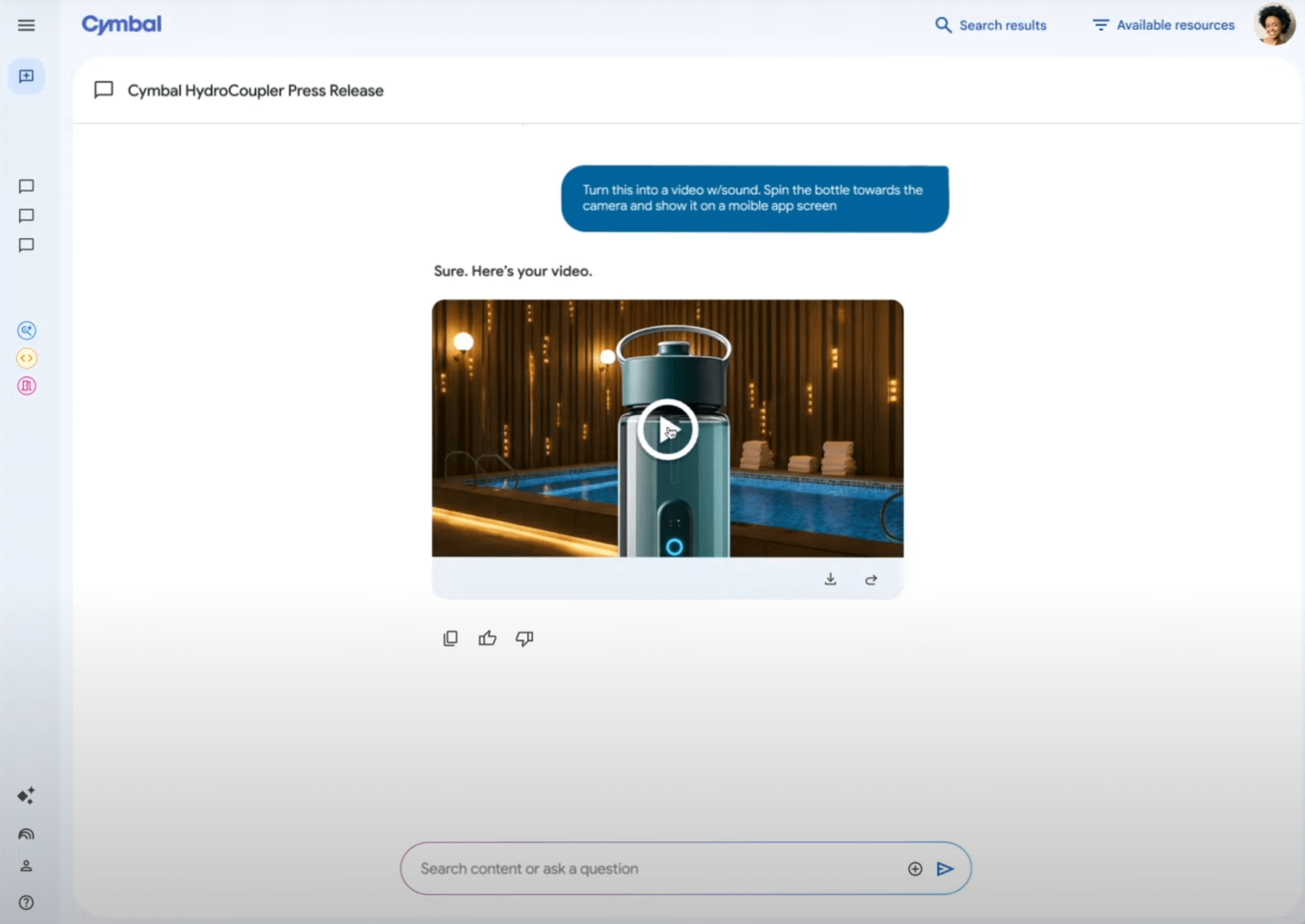Open the blue search insights tool
This screenshot has width=1305, height=924.
pyautogui.click(x=27, y=330)
